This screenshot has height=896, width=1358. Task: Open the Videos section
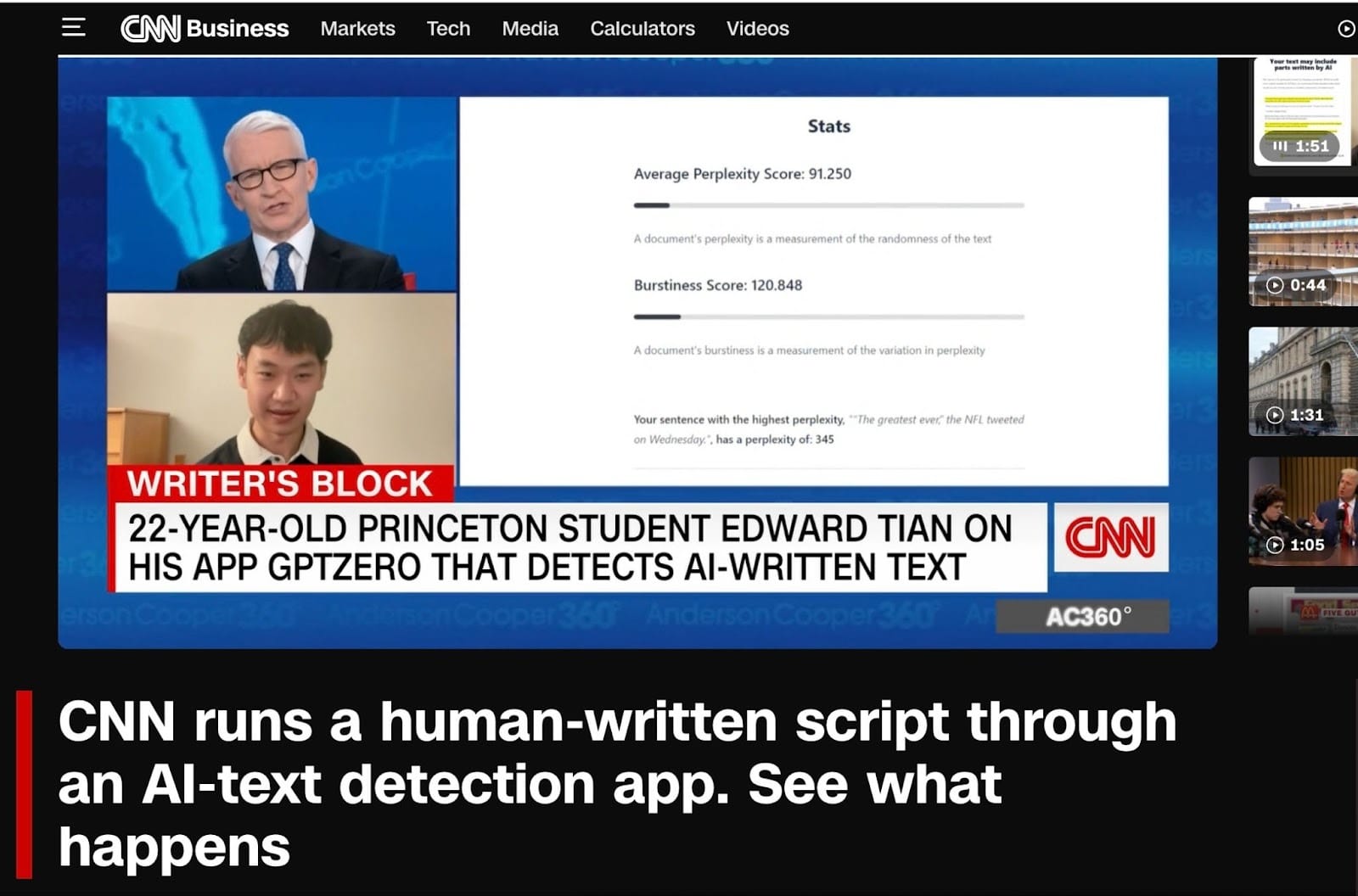(x=757, y=28)
